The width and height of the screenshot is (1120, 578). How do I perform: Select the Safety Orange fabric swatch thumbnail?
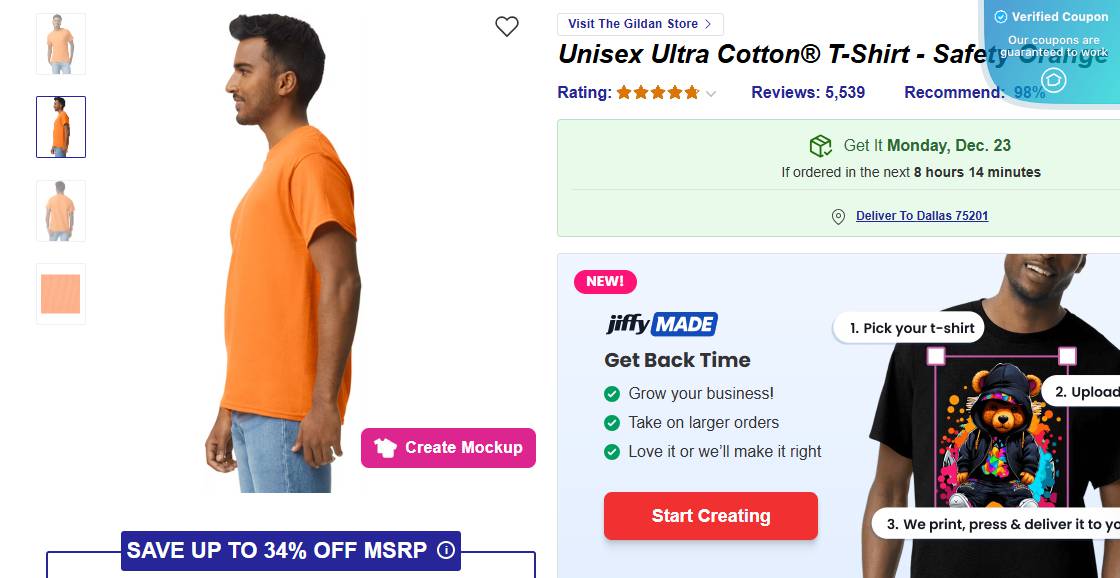coord(61,294)
